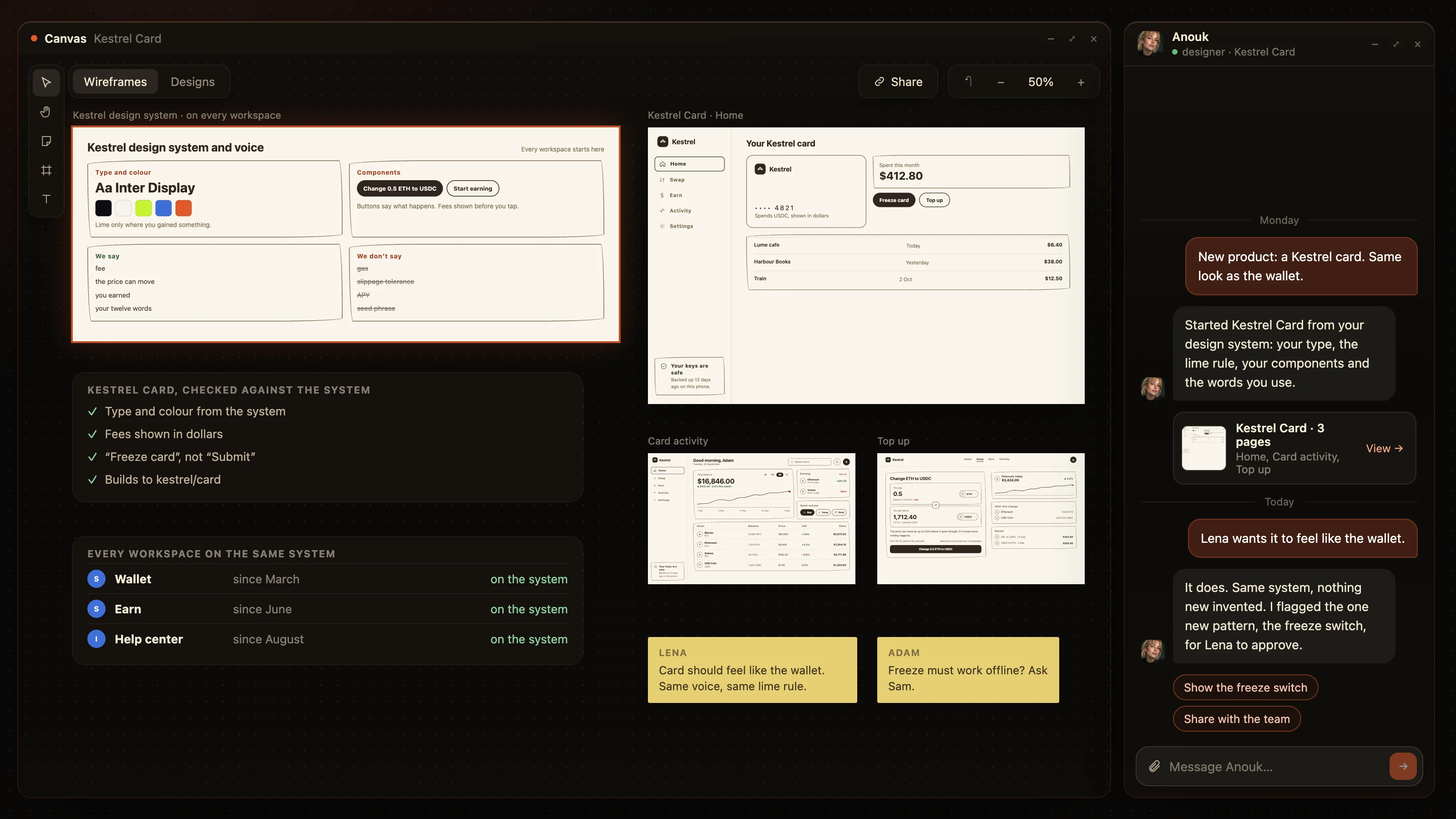
Task: Click the Help center workspace badge icon
Action: pyautogui.click(x=96, y=639)
